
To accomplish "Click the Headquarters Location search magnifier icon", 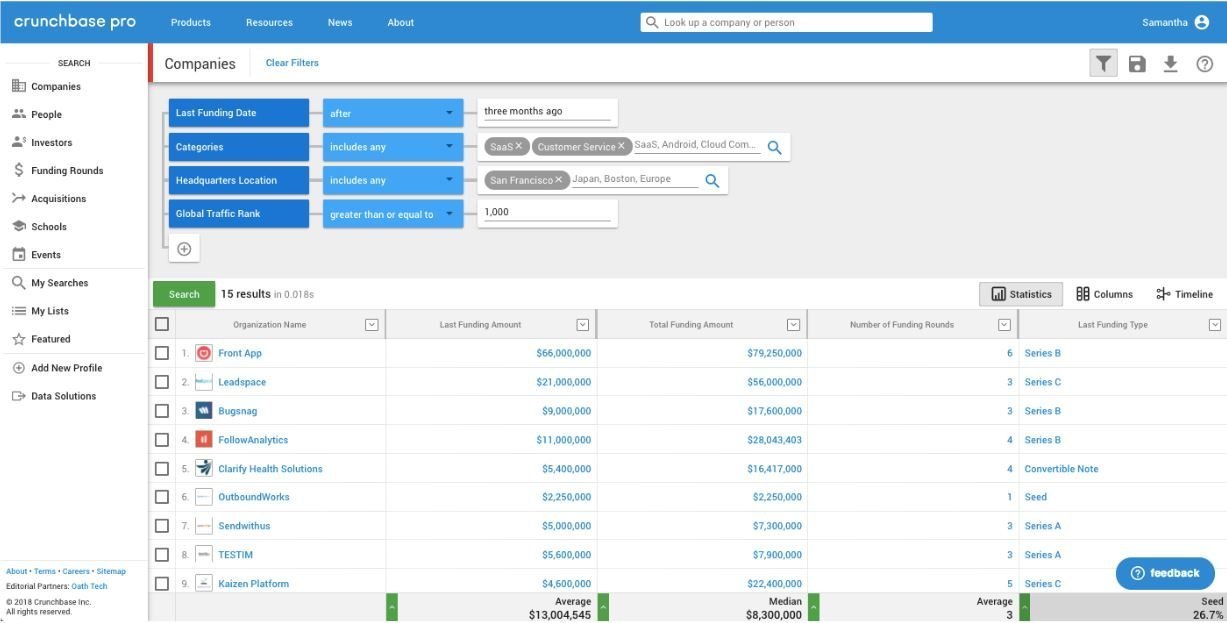I will coord(712,181).
